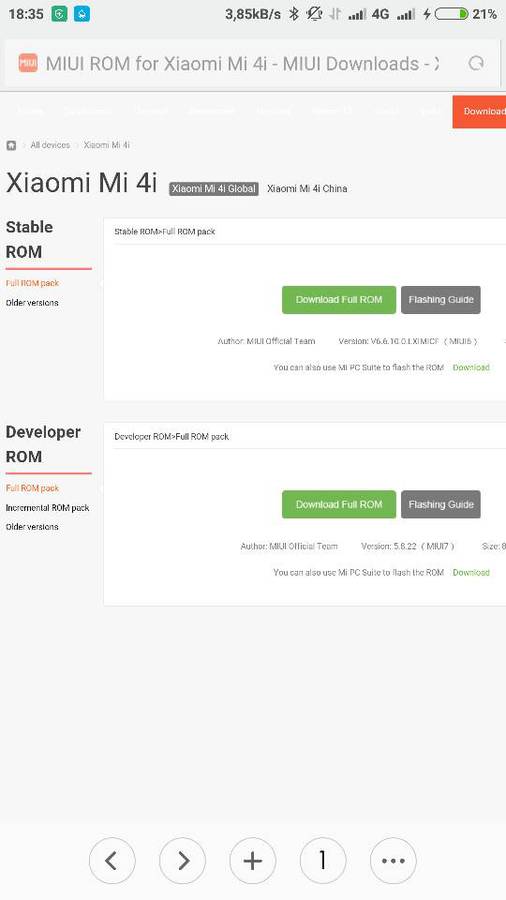
Task: Open the tab switcher showing 1
Action: coord(323,860)
